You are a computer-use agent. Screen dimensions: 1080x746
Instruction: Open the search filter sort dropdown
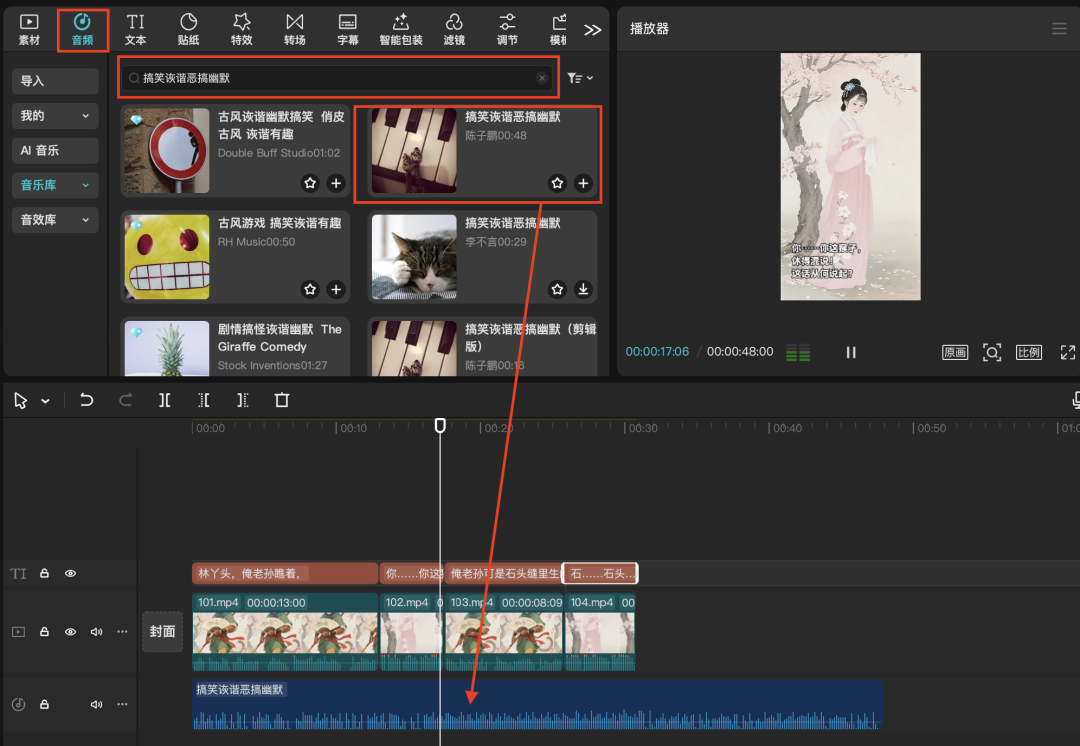click(580, 78)
